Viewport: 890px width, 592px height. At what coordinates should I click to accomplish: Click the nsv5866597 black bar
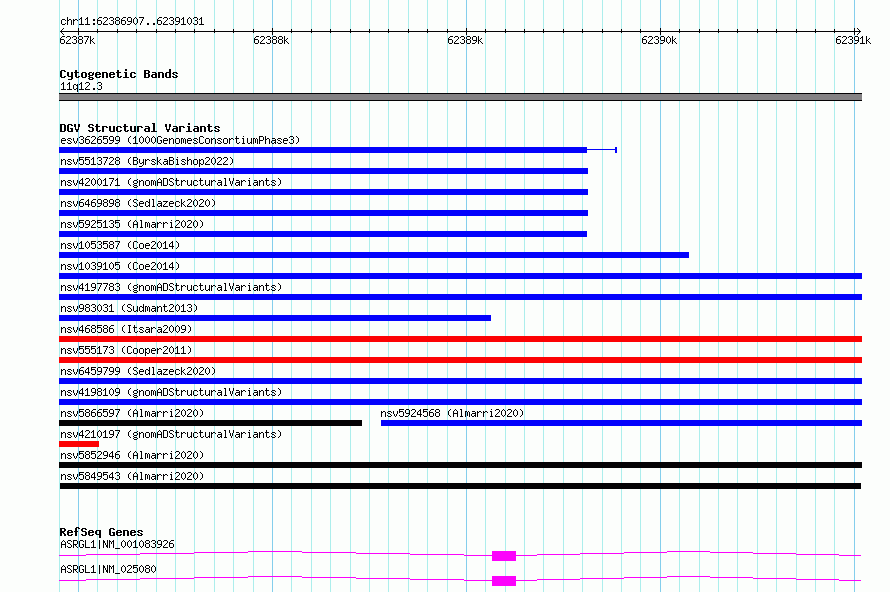(211, 423)
